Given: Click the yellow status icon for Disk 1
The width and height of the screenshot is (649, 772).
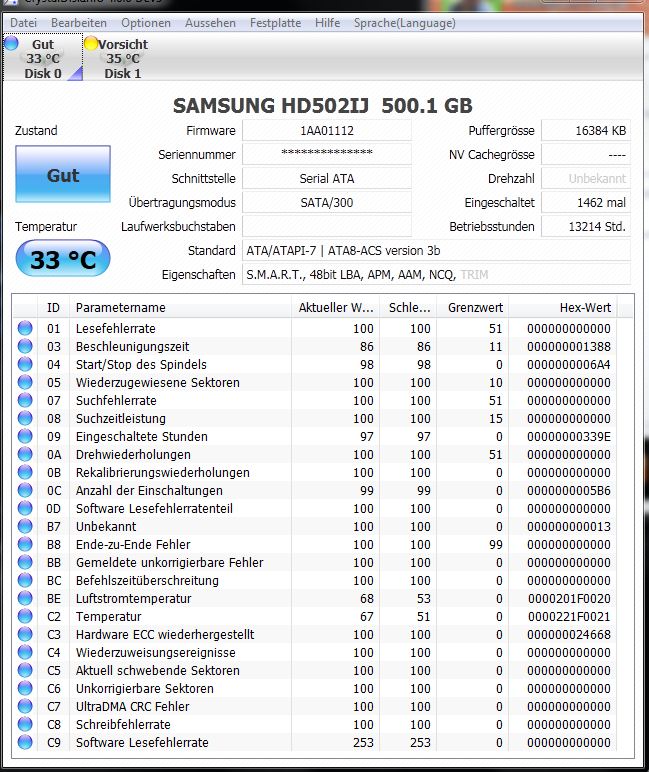Looking at the screenshot, I should [91, 43].
